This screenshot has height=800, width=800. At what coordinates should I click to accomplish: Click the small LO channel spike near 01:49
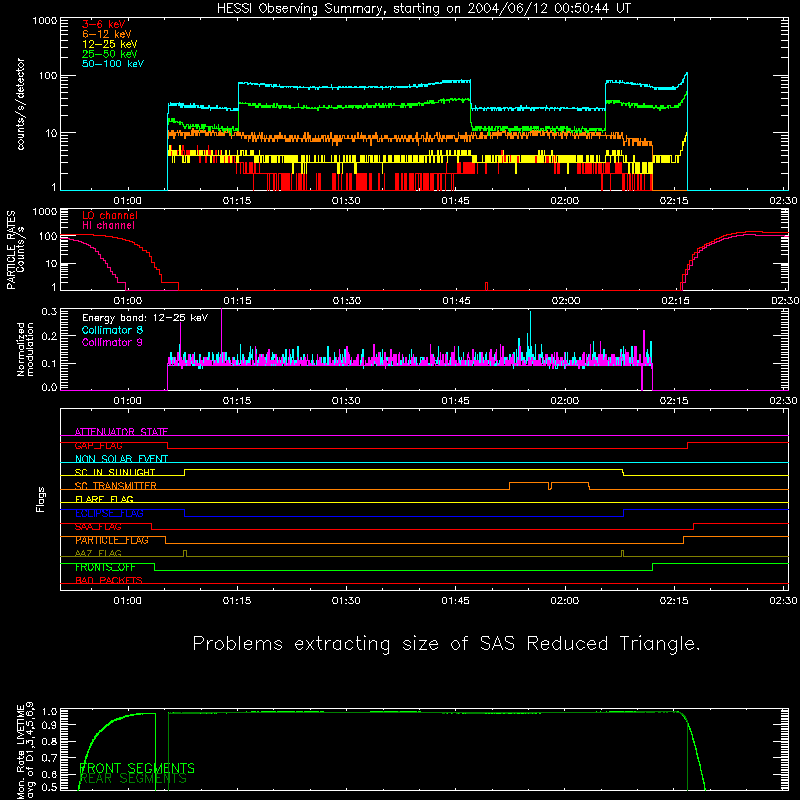click(486, 286)
